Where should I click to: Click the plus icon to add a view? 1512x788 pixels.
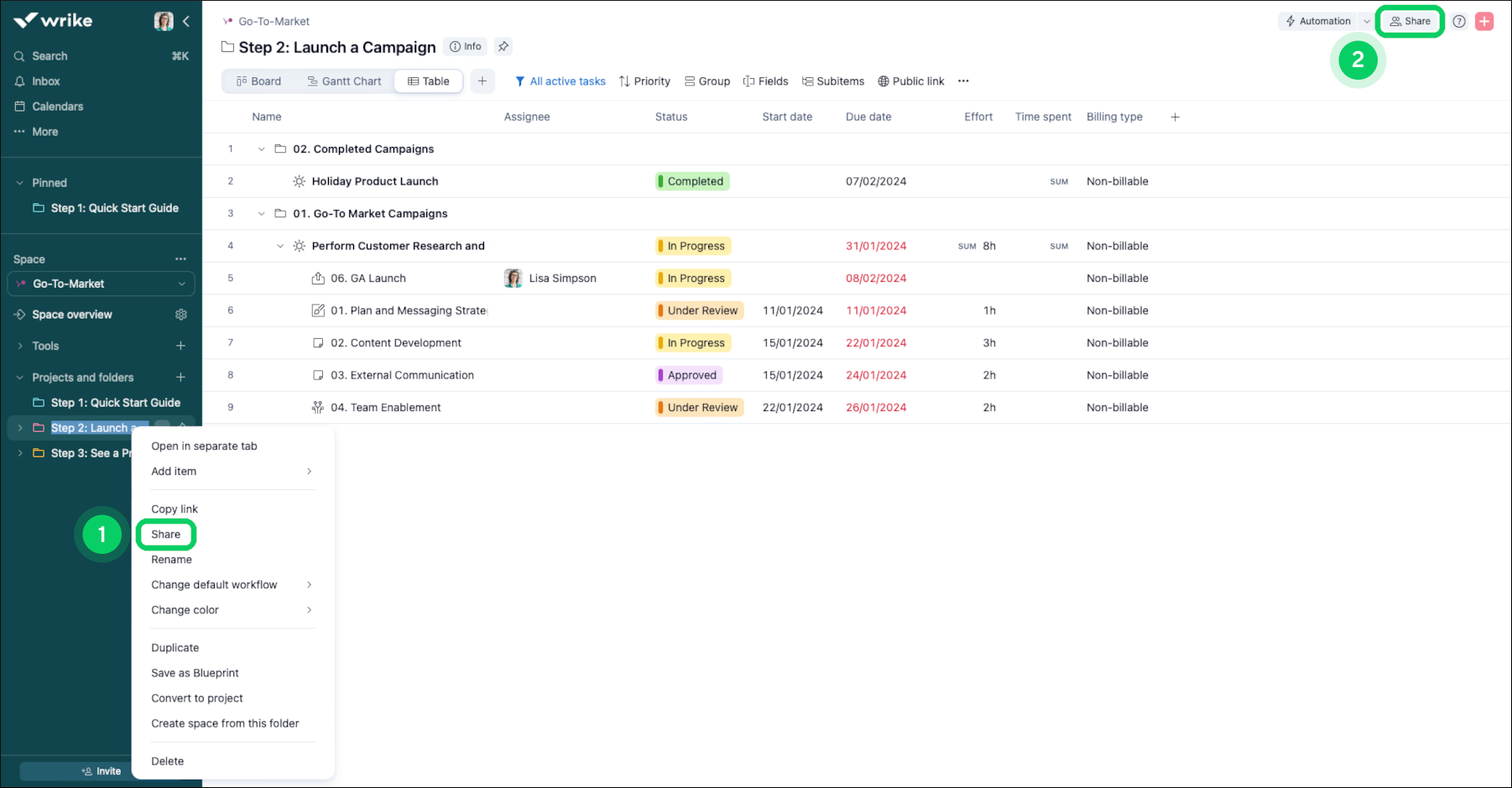pyautogui.click(x=482, y=81)
